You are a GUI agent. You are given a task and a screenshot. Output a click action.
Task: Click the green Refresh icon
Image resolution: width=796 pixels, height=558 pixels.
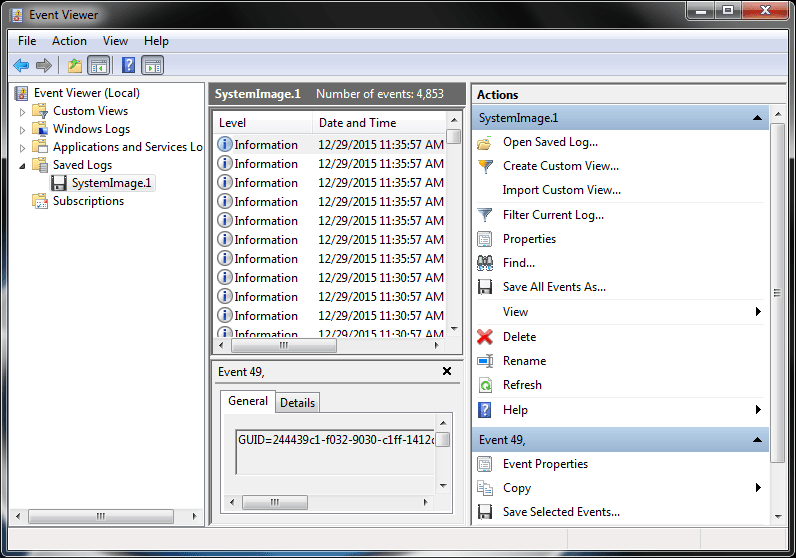(x=485, y=385)
